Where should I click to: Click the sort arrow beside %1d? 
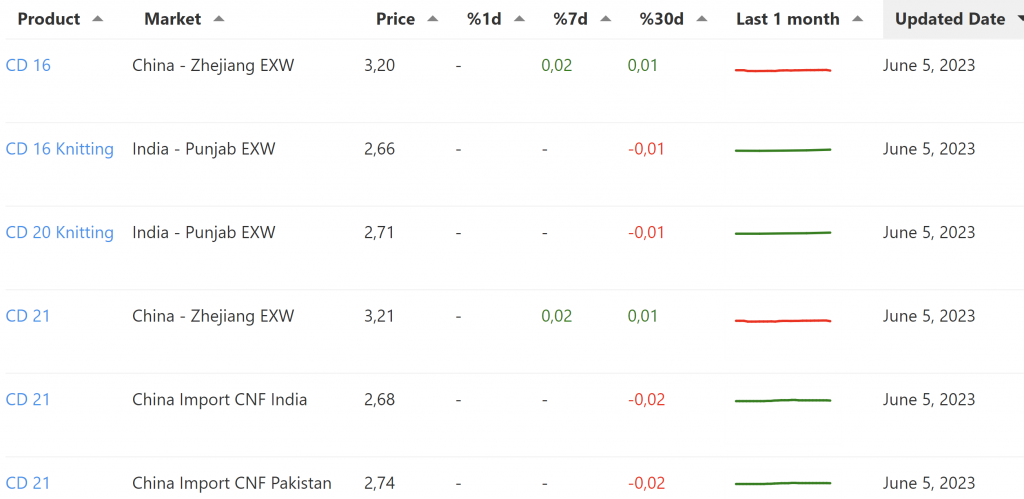pos(519,19)
